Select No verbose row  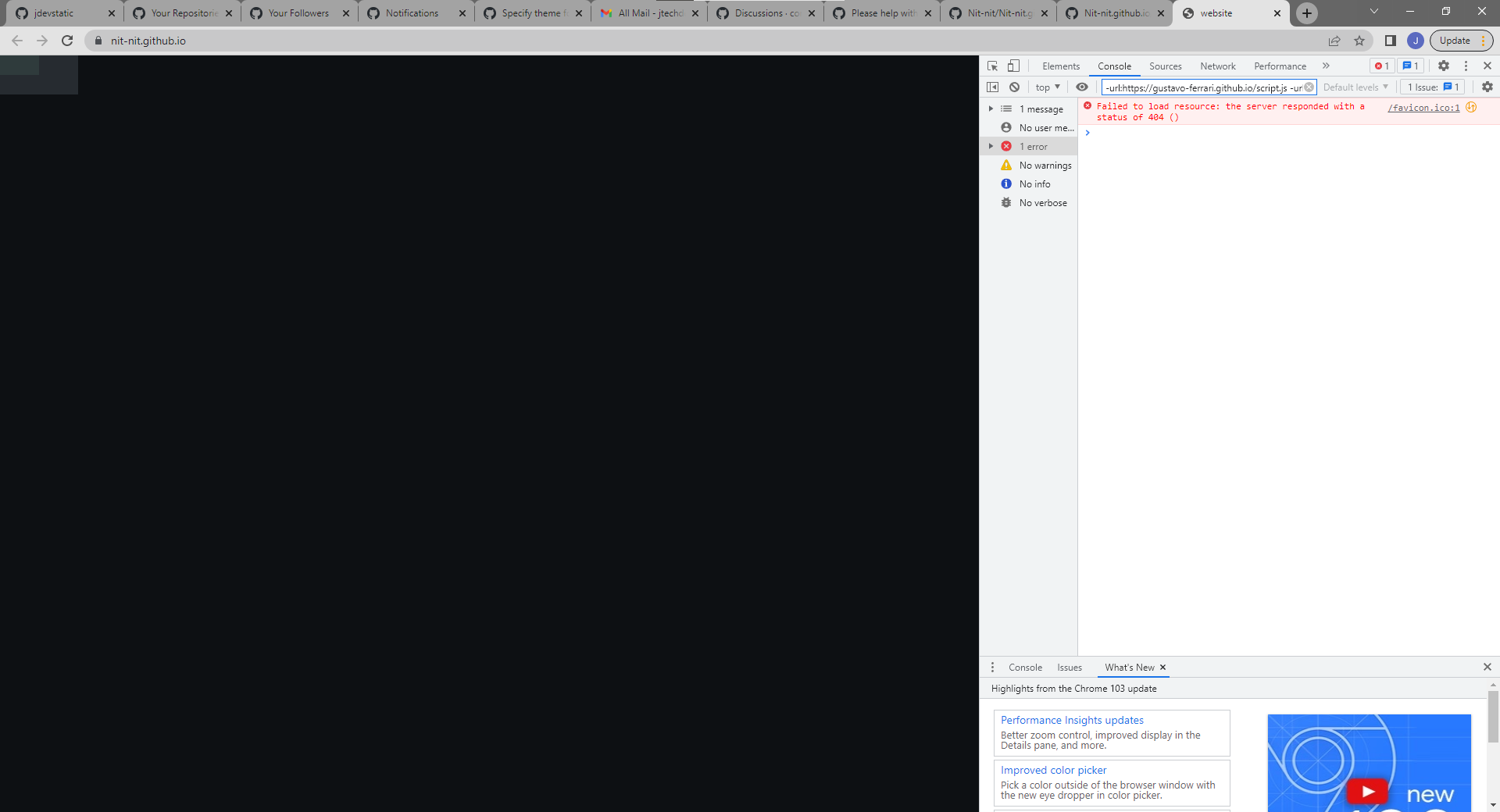(x=1029, y=203)
